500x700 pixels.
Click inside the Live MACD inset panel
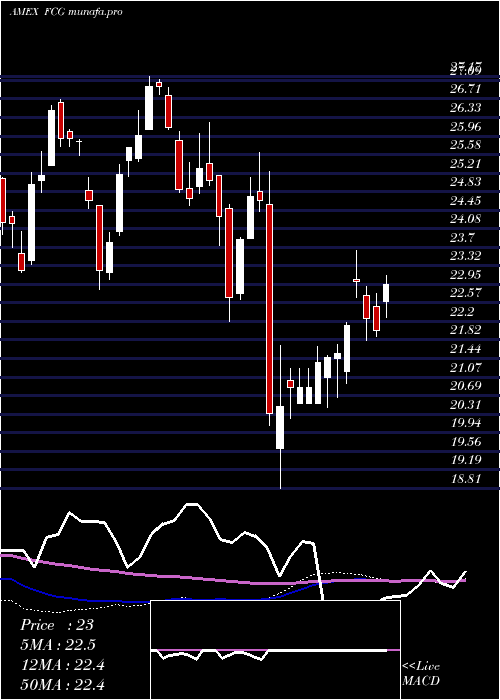(275, 650)
